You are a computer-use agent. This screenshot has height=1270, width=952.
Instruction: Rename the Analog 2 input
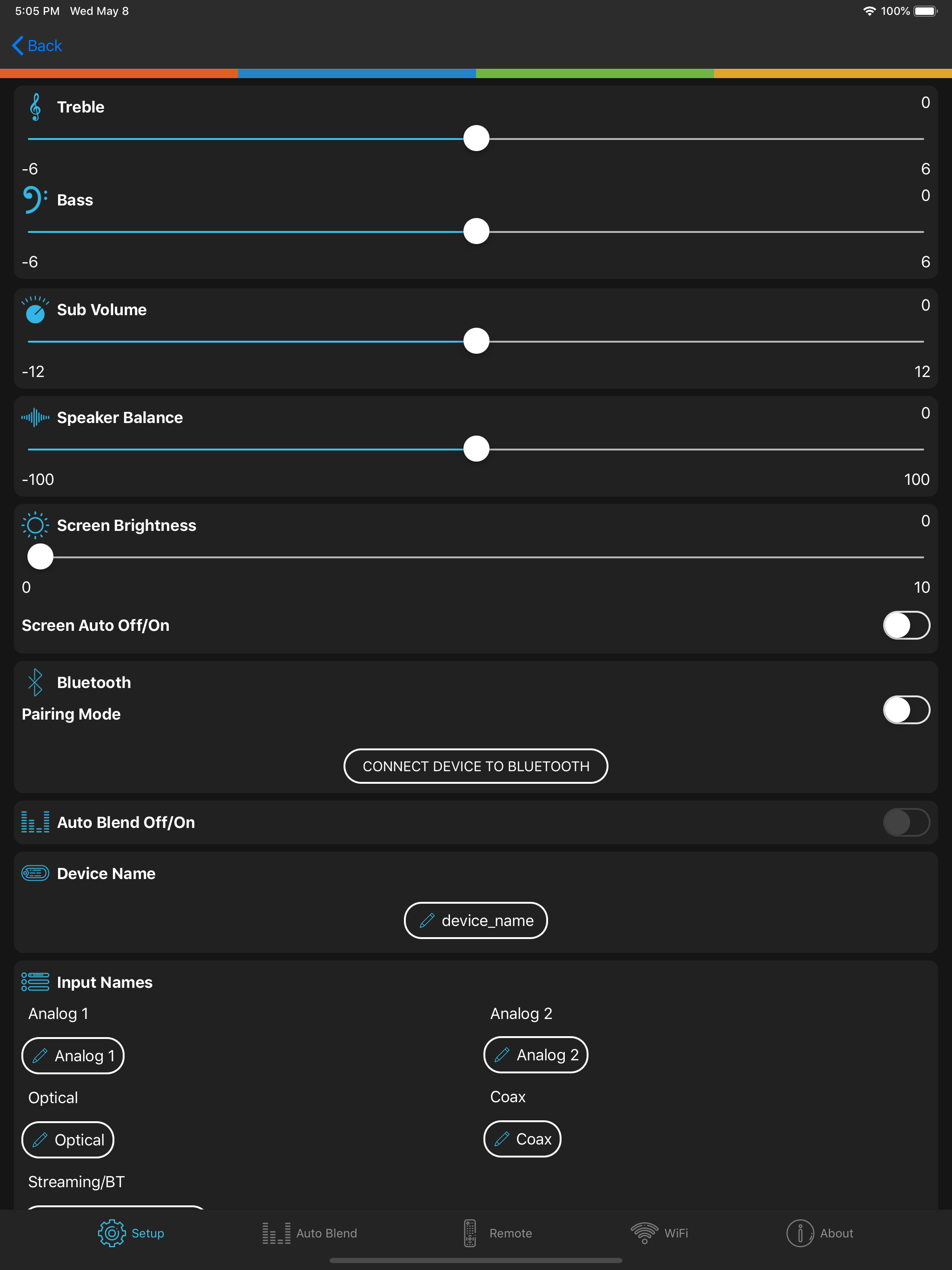[535, 1055]
